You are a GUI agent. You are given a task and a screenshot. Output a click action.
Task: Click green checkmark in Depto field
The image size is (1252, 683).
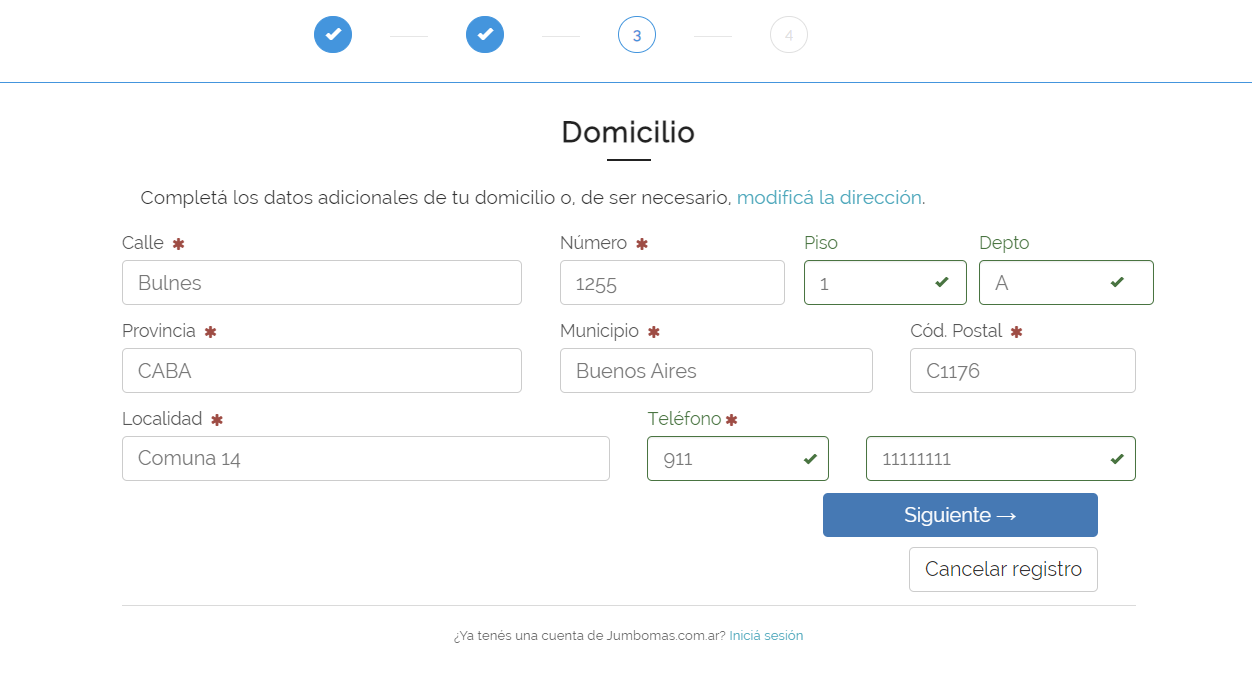click(1117, 282)
